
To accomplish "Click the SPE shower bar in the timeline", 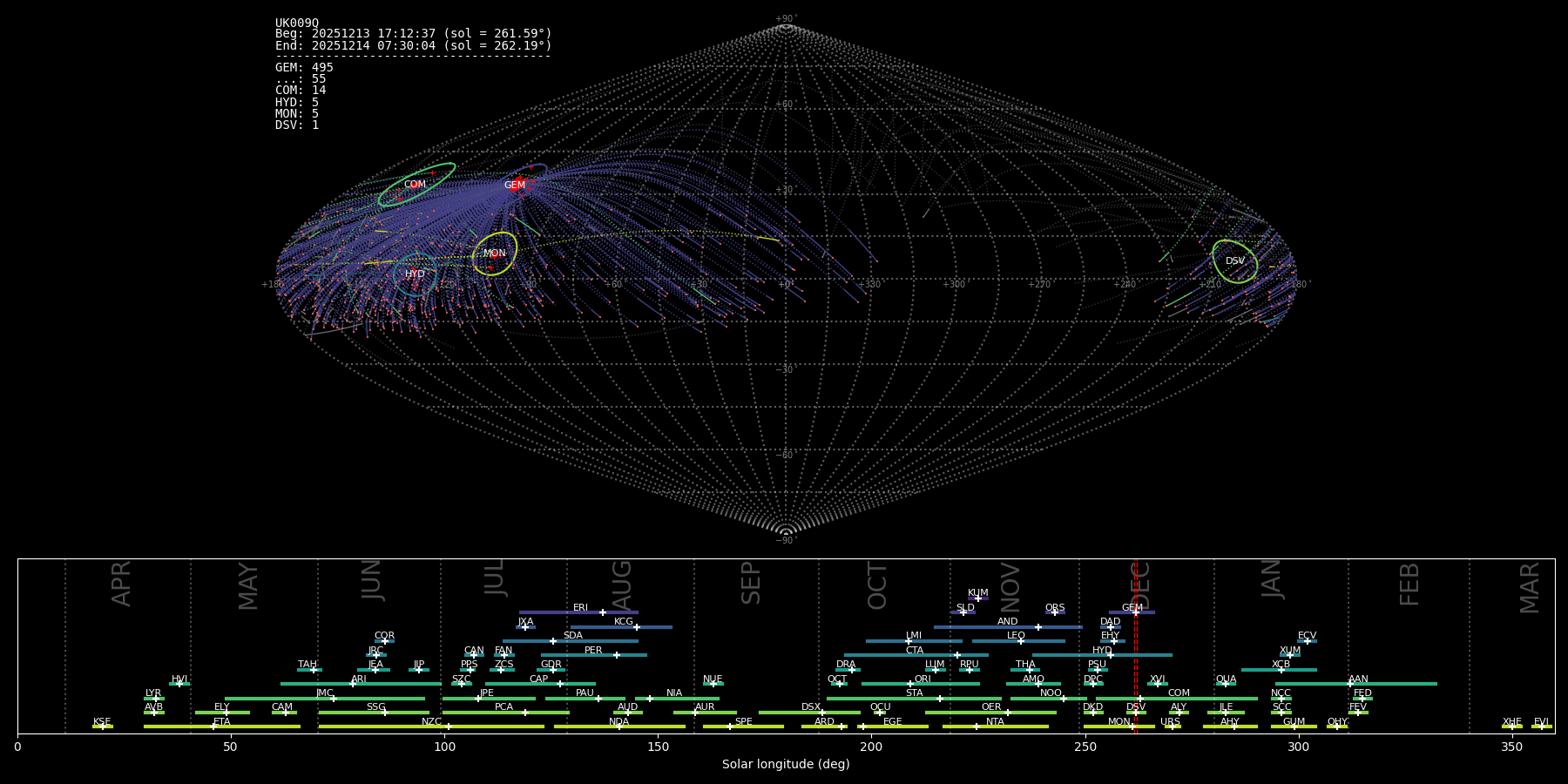I will (743, 727).
